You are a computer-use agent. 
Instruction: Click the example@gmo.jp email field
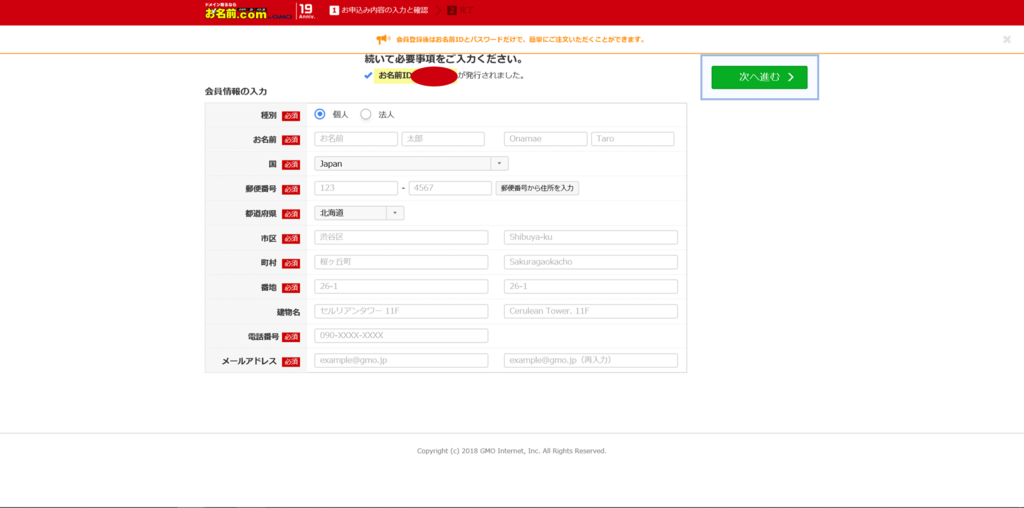(x=401, y=360)
